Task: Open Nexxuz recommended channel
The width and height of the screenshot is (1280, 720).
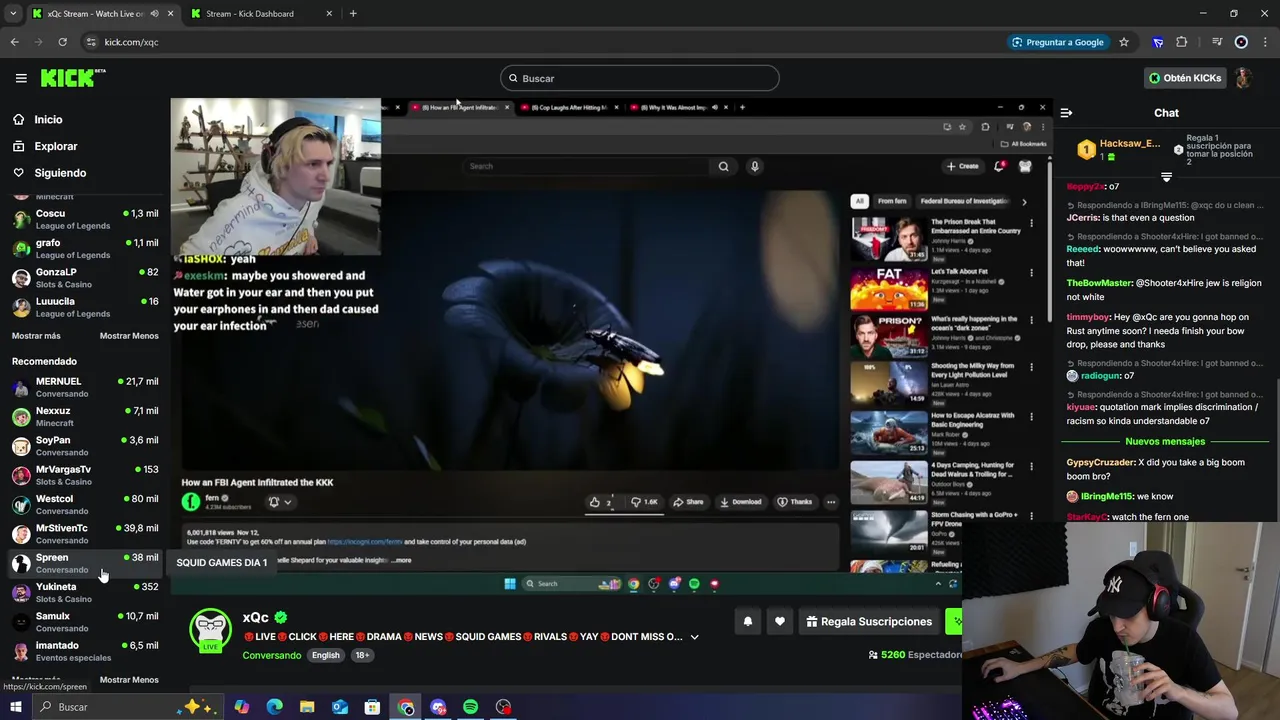Action: [x=84, y=416]
